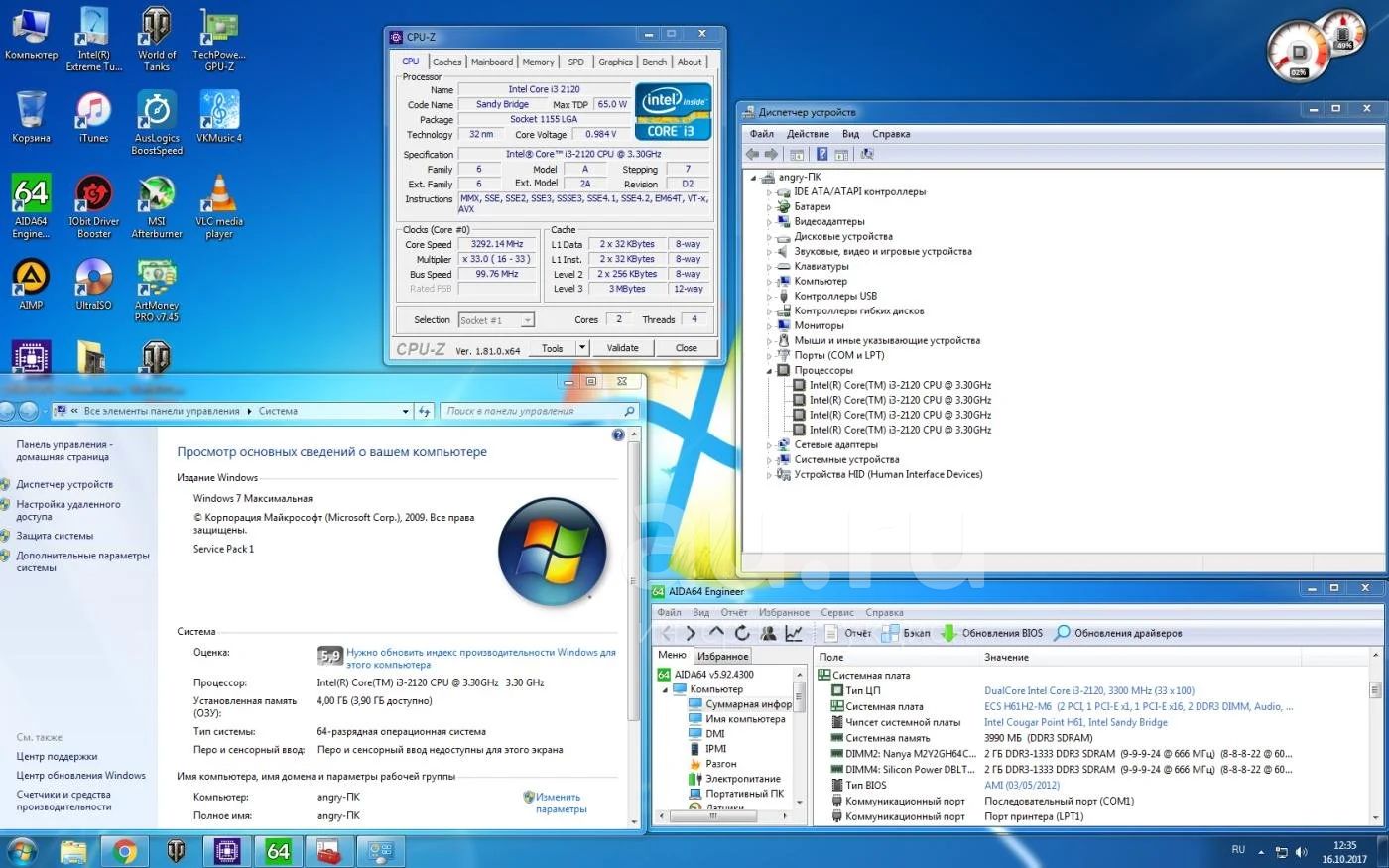Open the ArtMoney PRO desktop icon
1389x868 pixels.
157,291
